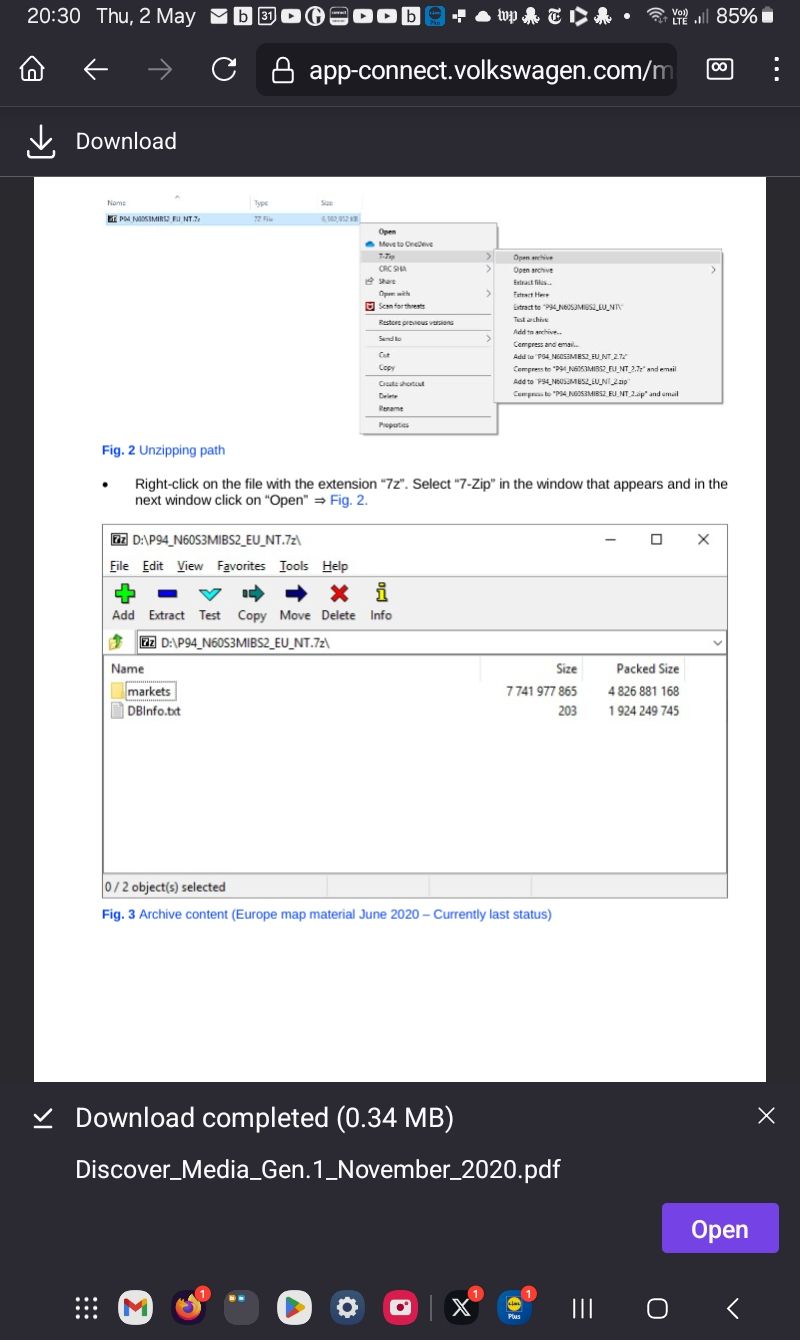Open the Settings gear in the dock
Screen dimensions: 800x1340
coord(347,1307)
